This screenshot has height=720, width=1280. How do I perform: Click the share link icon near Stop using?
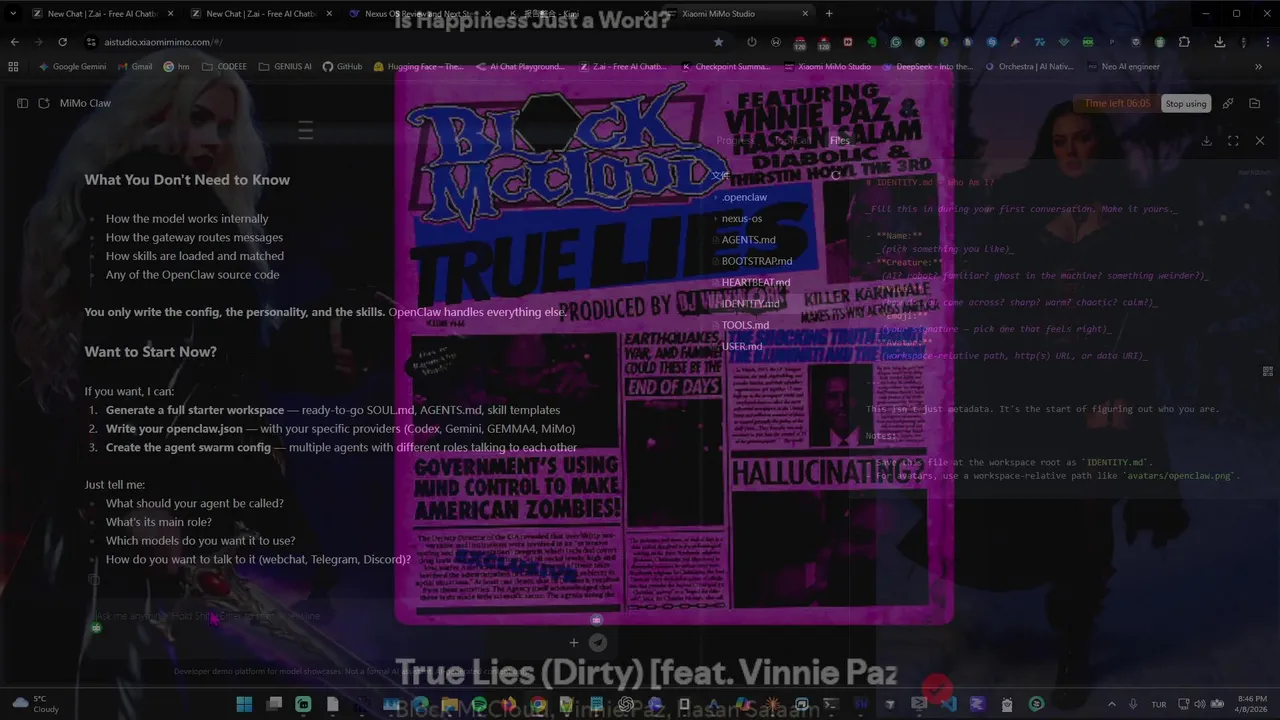(1228, 103)
